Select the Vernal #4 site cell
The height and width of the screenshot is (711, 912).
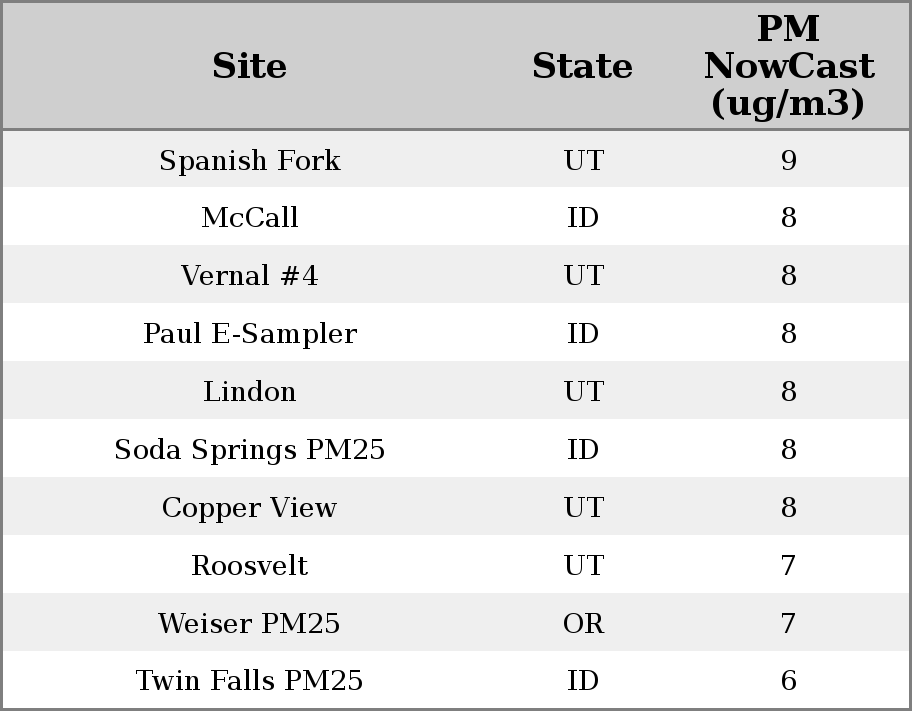(249, 276)
